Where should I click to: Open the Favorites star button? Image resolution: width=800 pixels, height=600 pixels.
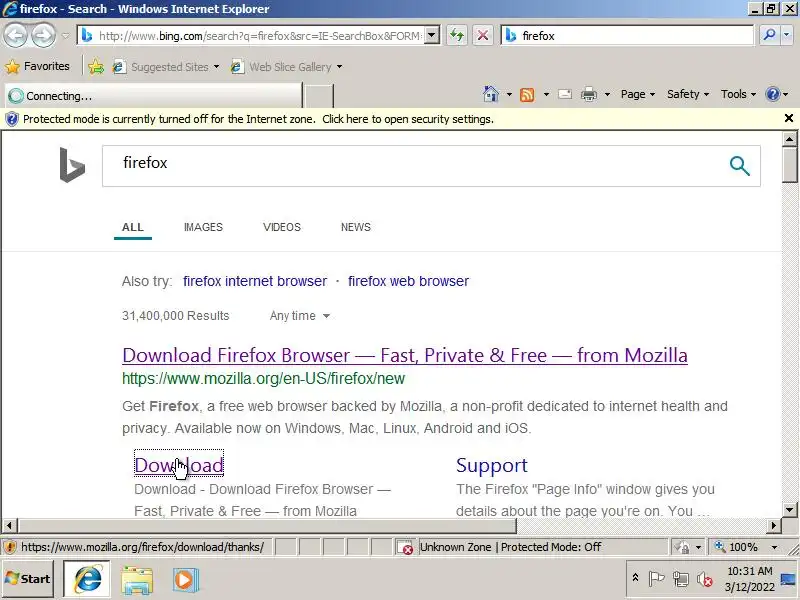pyautogui.click(x=37, y=66)
